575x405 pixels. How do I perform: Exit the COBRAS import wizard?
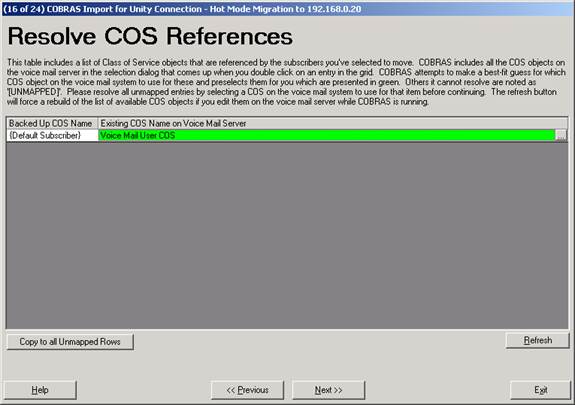[x=541, y=390]
